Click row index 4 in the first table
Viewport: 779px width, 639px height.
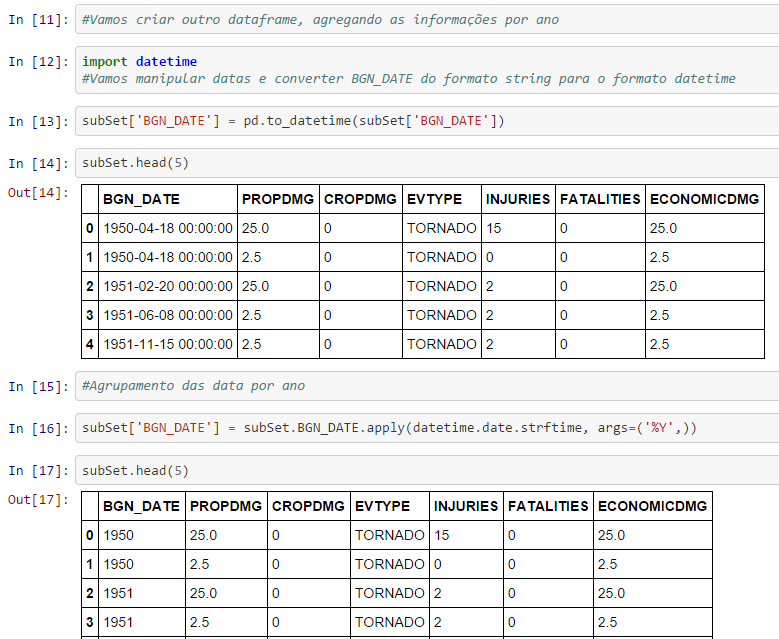[90, 344]
